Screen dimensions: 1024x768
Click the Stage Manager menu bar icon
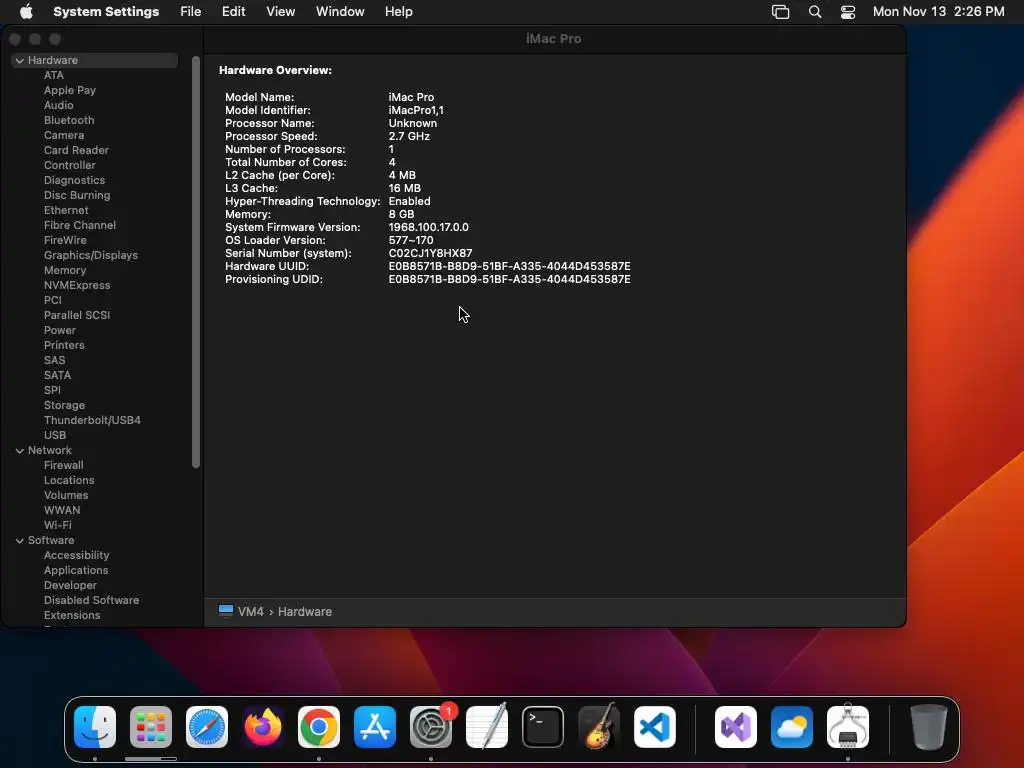pos(780,12)
